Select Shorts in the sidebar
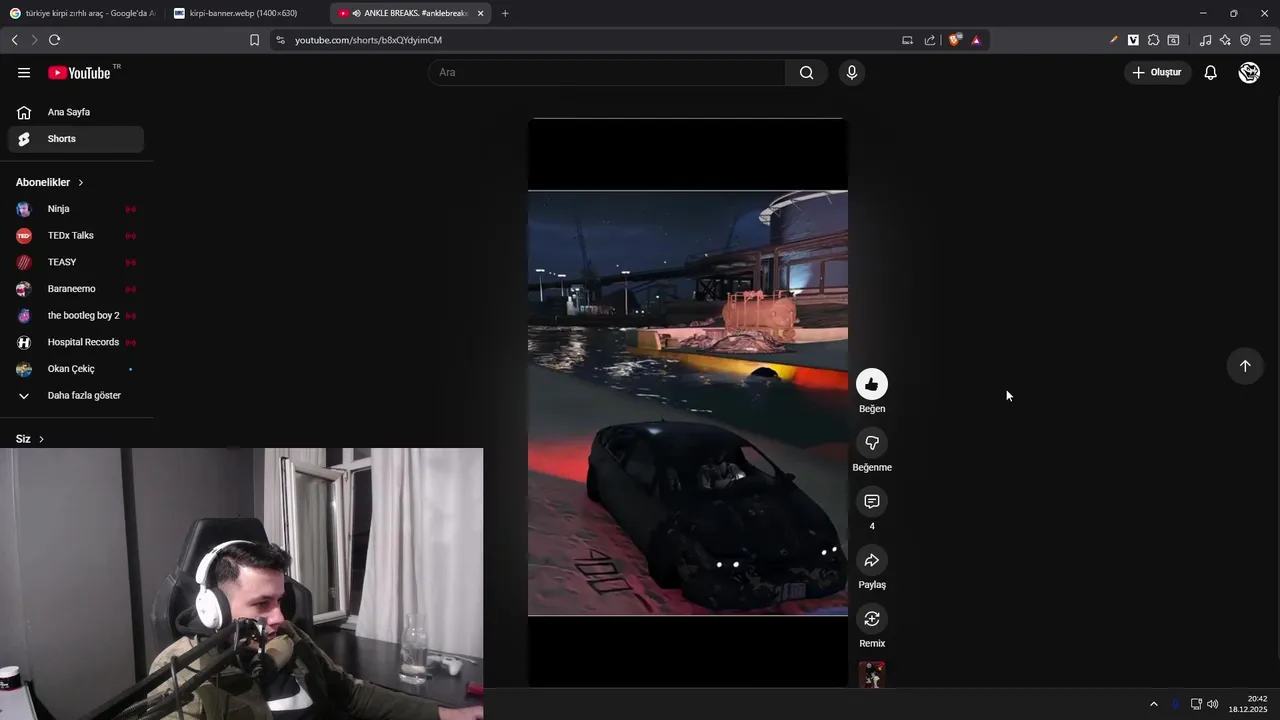The width and height of the screenshot is (1280, 720). (76, 139)
